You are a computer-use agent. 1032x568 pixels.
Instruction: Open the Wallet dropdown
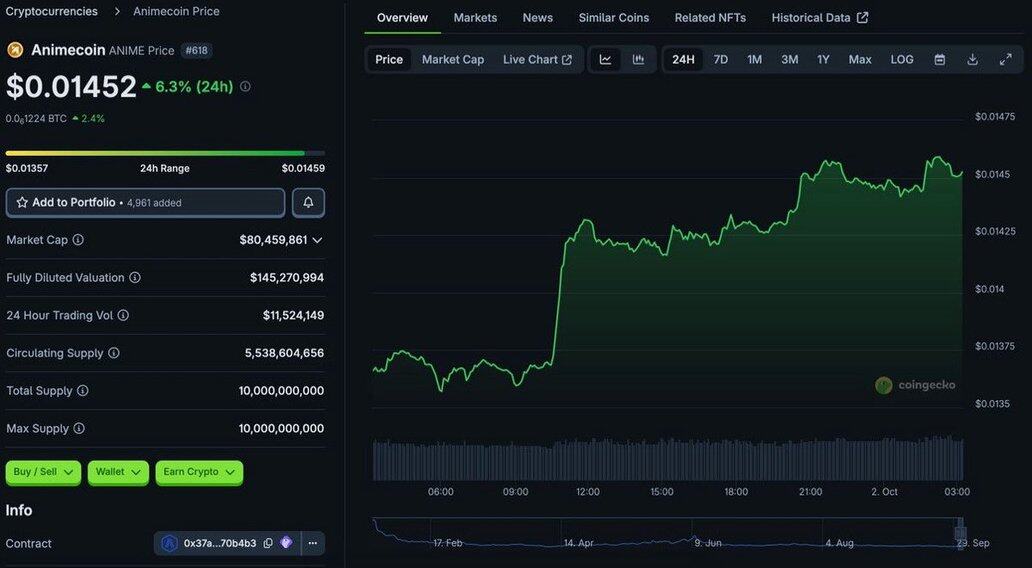coord(118,472)
